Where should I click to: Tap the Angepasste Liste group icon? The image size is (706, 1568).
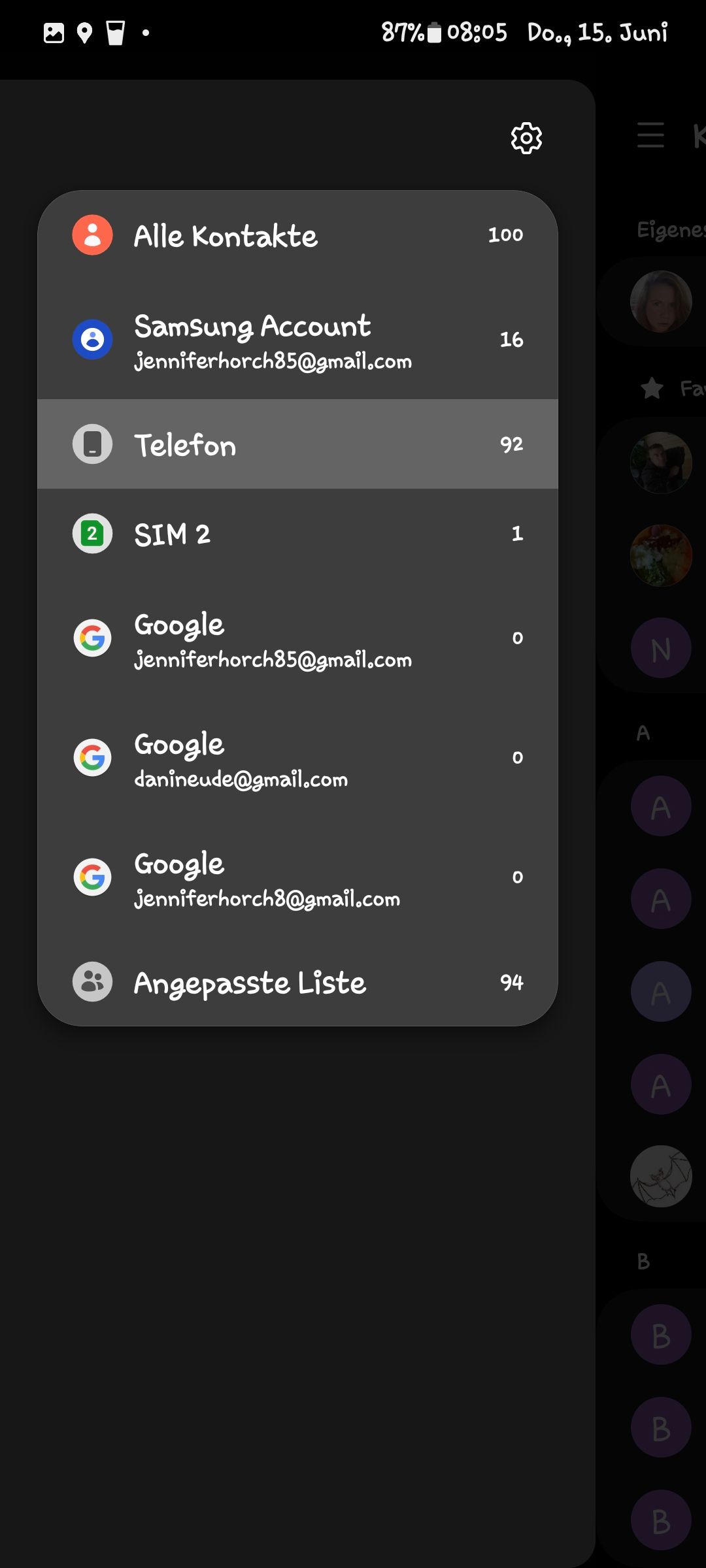[x=92, y=981]
